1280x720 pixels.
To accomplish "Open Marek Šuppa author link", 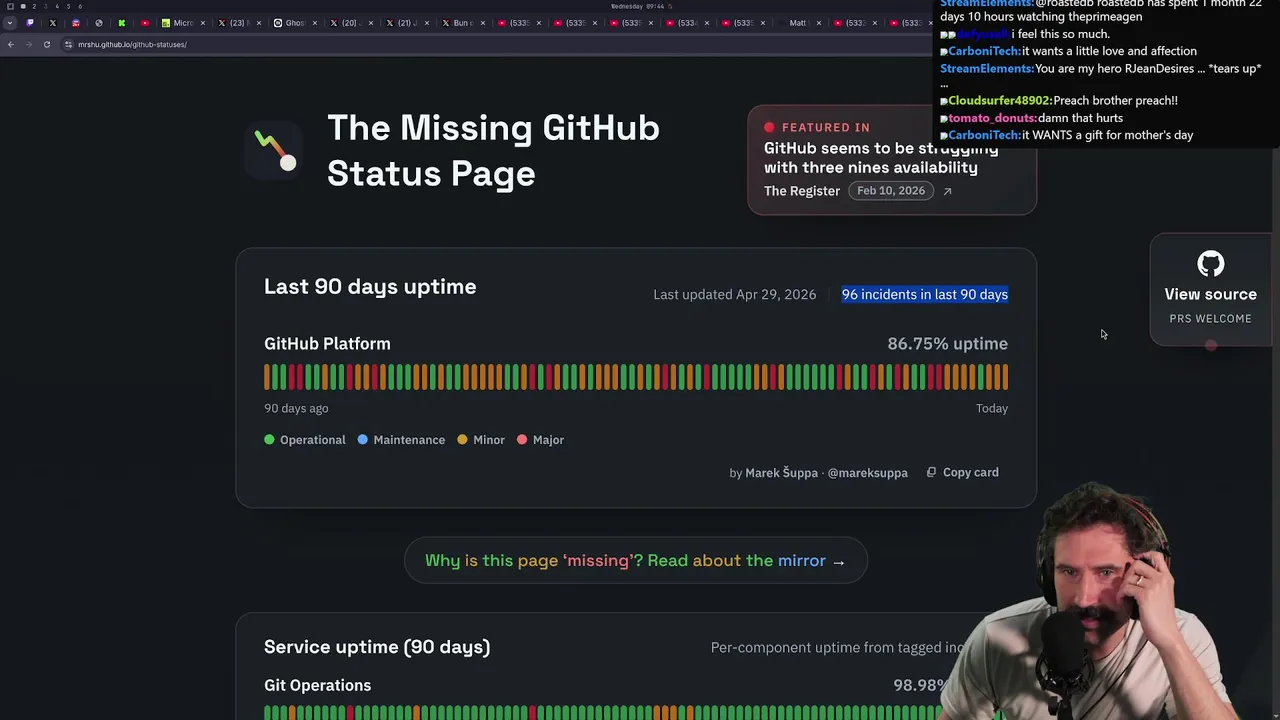I will tap(781, 473).
